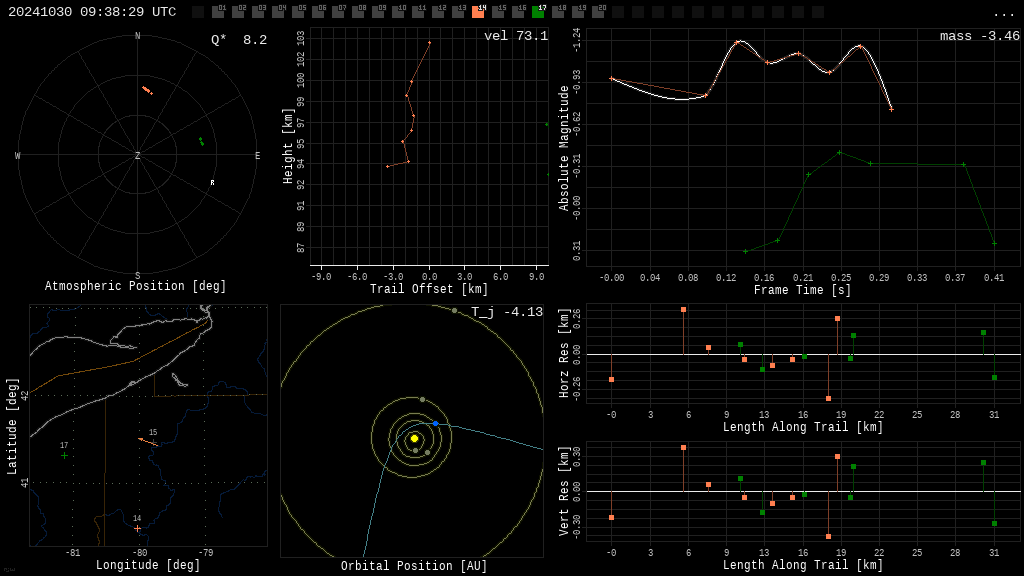Click the T_j -4.13 Tisserand label
1024x576 pixels.
(507, 312)
